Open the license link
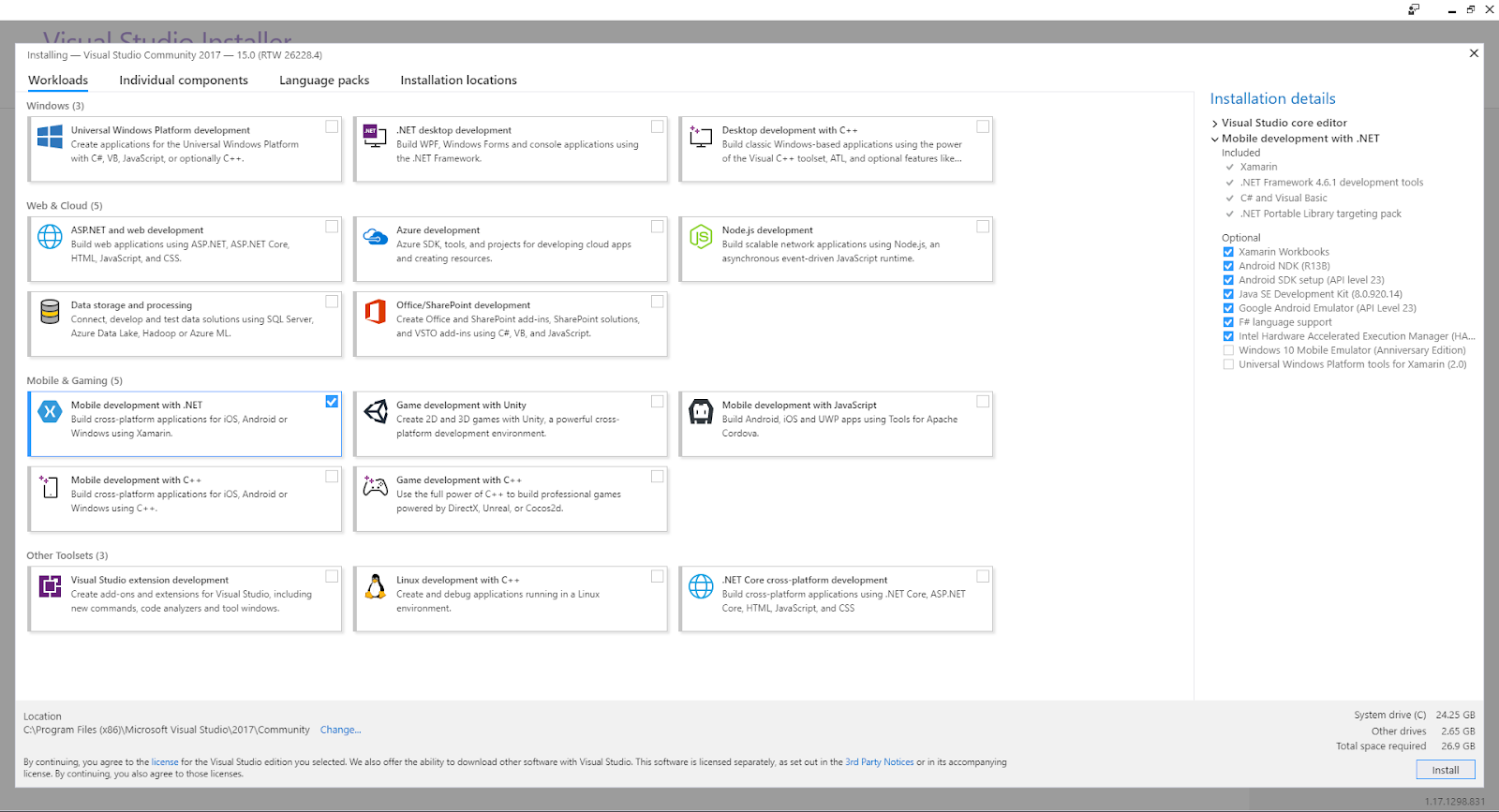 pos(165,762)
